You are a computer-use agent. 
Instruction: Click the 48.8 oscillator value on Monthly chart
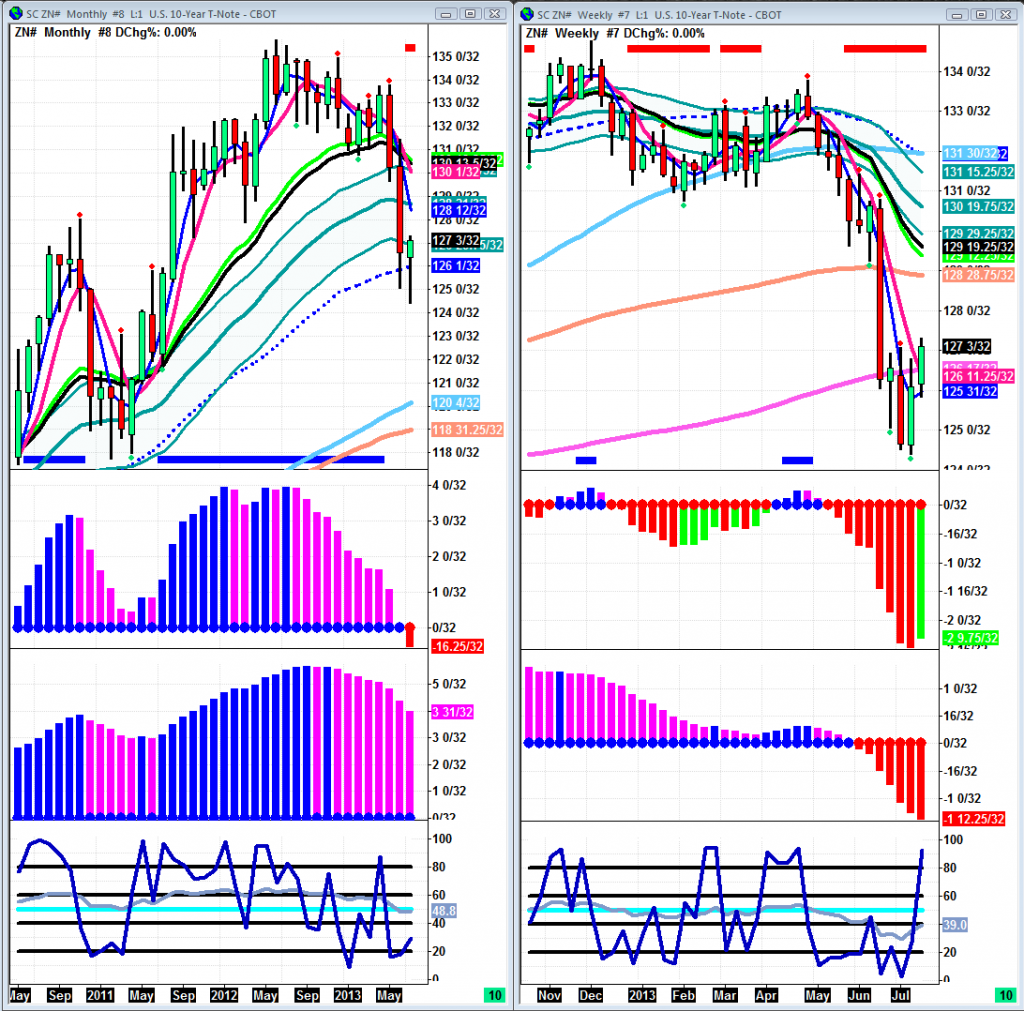coord(444,912)
